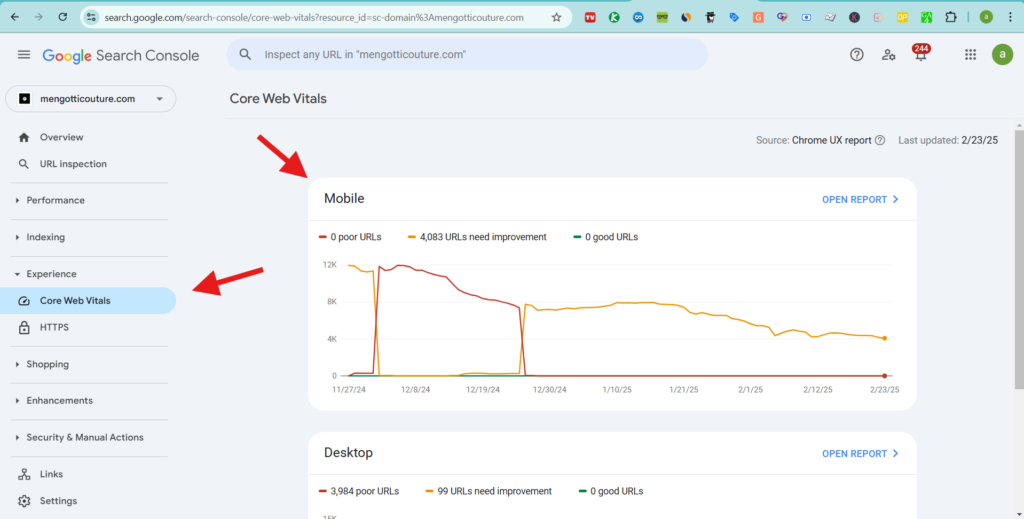Open the main hamburger menu
Viewport: 1024px width, 519px height.
24,55
